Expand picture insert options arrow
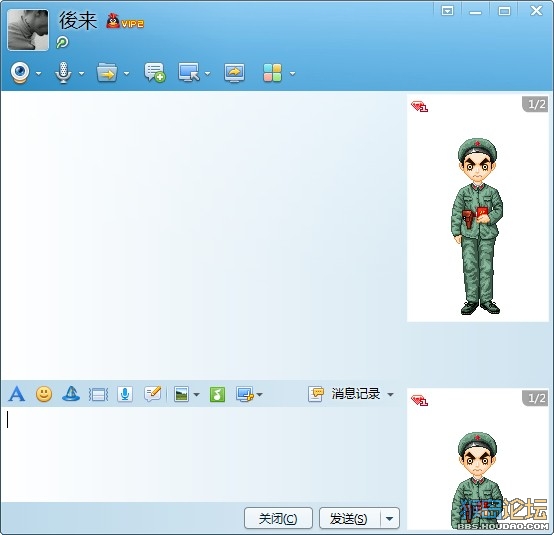 click(x=196, y=395)
